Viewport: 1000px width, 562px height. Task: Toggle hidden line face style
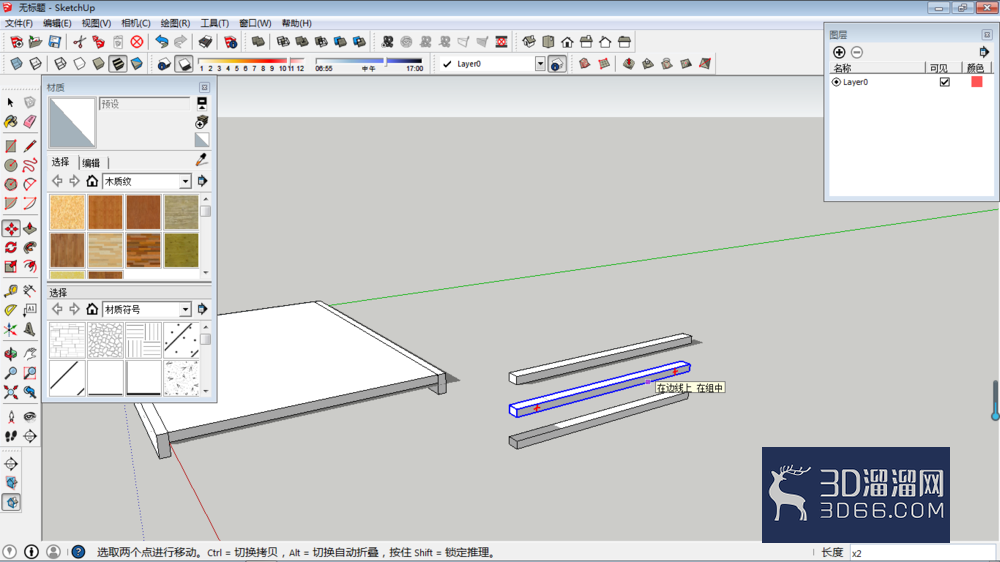(x=79, y=64)
